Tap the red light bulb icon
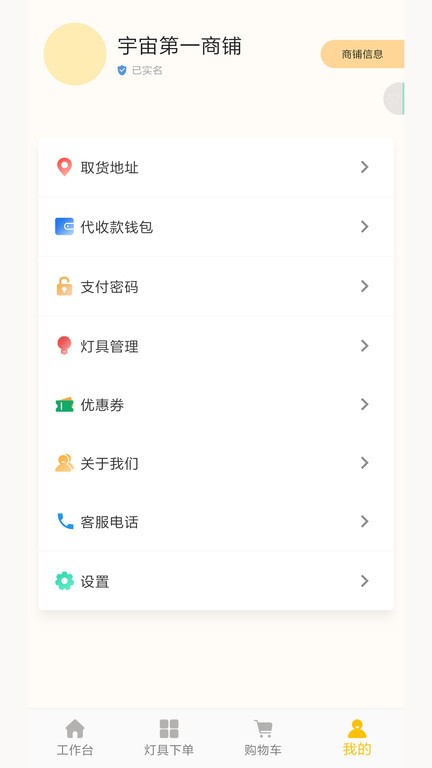The image size is (432, 768). point(64,345)
